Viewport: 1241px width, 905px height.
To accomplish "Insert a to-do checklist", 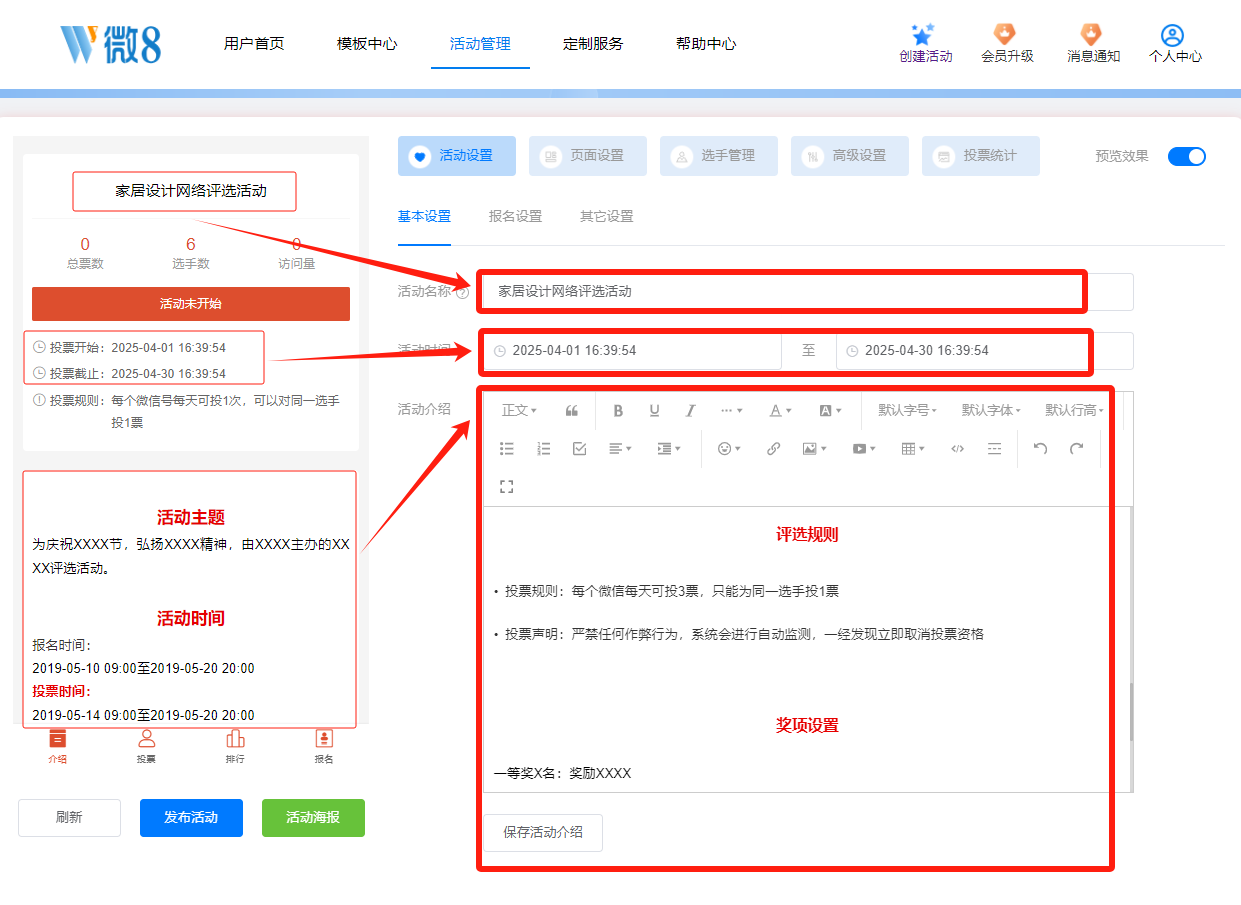I will [579, 449].
